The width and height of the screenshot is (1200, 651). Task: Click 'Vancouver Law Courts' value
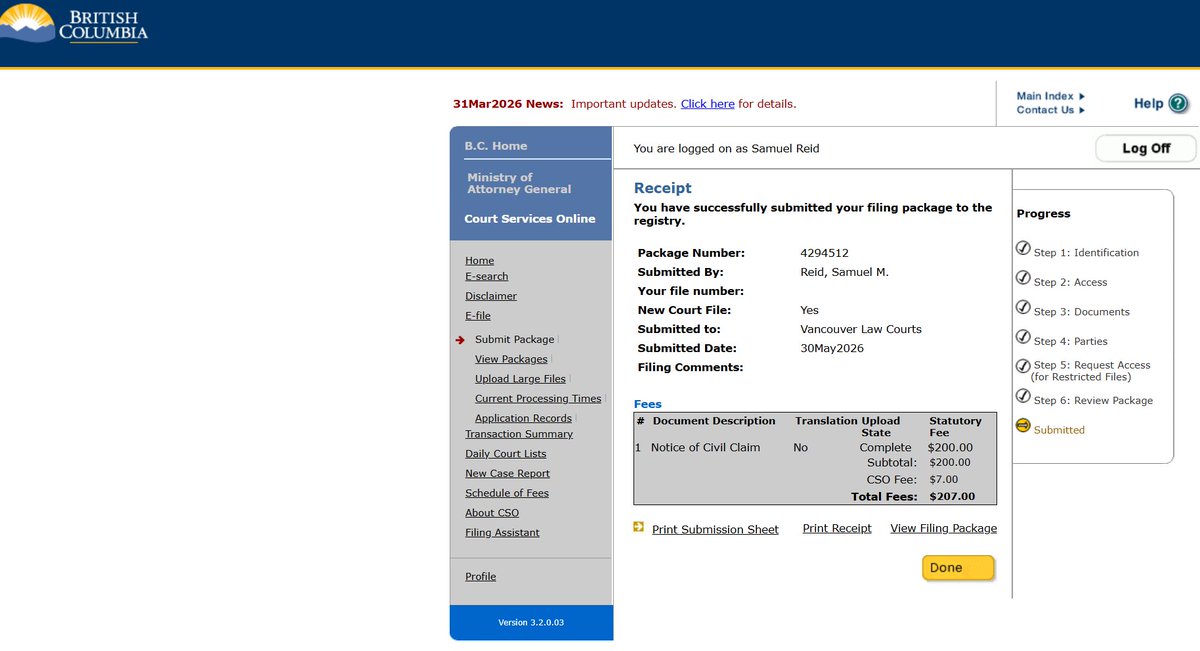point(861,329)
